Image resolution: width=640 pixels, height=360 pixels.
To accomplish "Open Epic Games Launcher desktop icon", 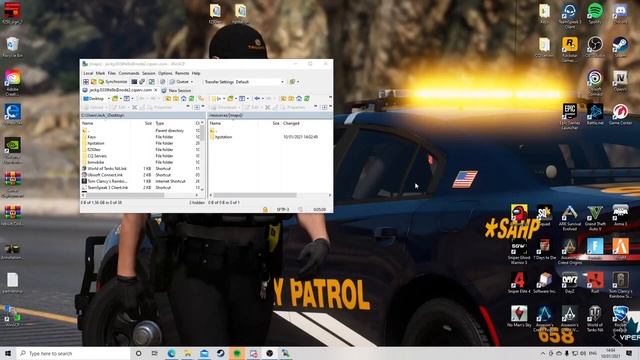I will [x=570, y=116].
